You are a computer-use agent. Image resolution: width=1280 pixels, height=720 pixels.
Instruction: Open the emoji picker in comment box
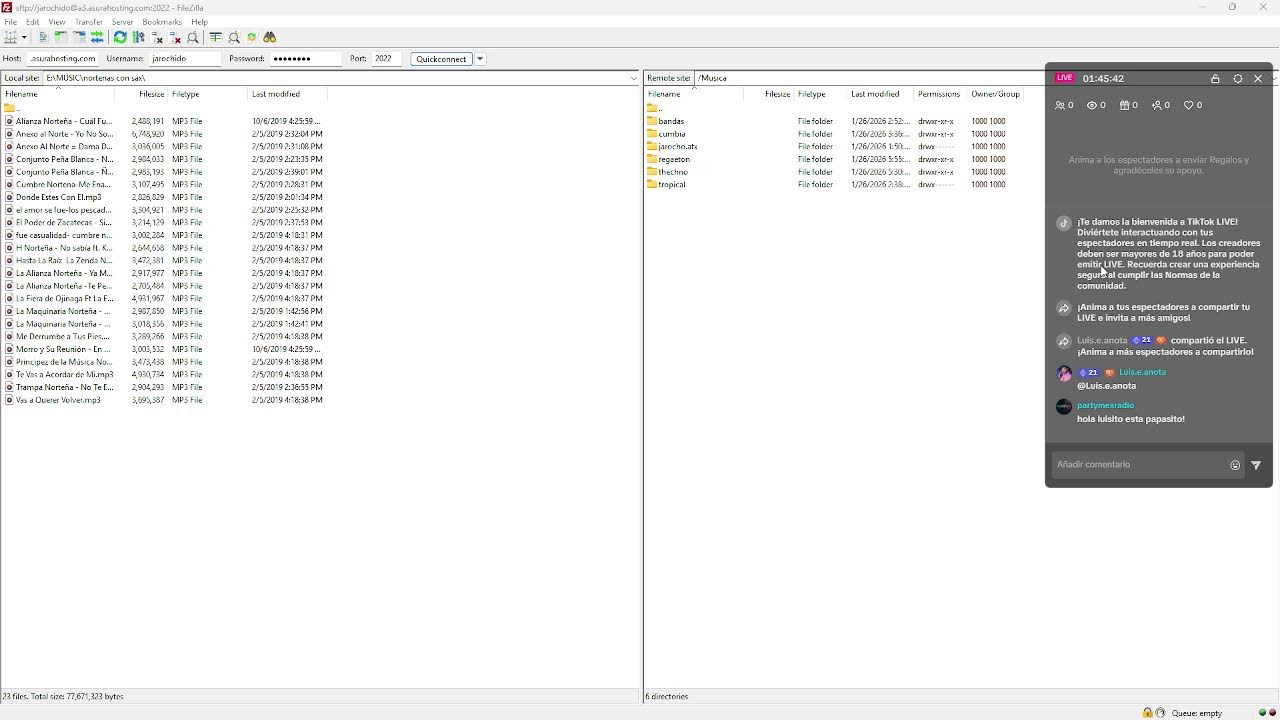tap(1235, 465)
